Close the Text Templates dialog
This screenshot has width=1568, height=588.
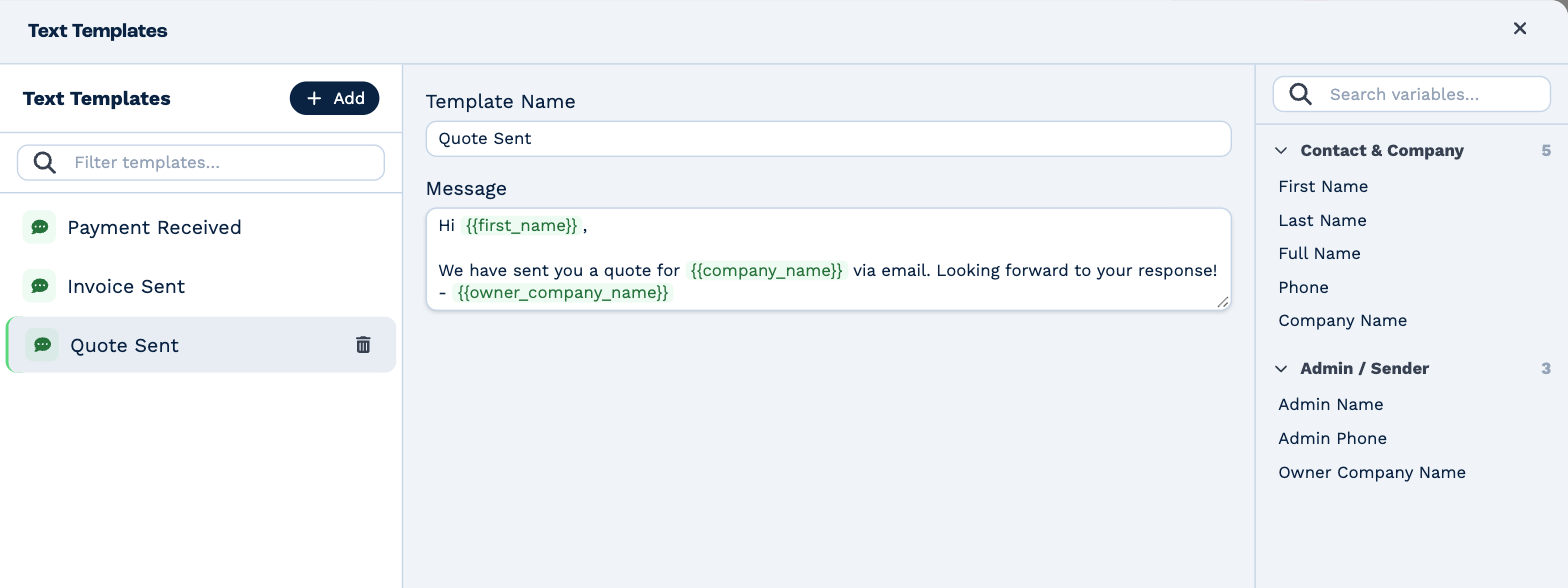(x=1520, y=29)
